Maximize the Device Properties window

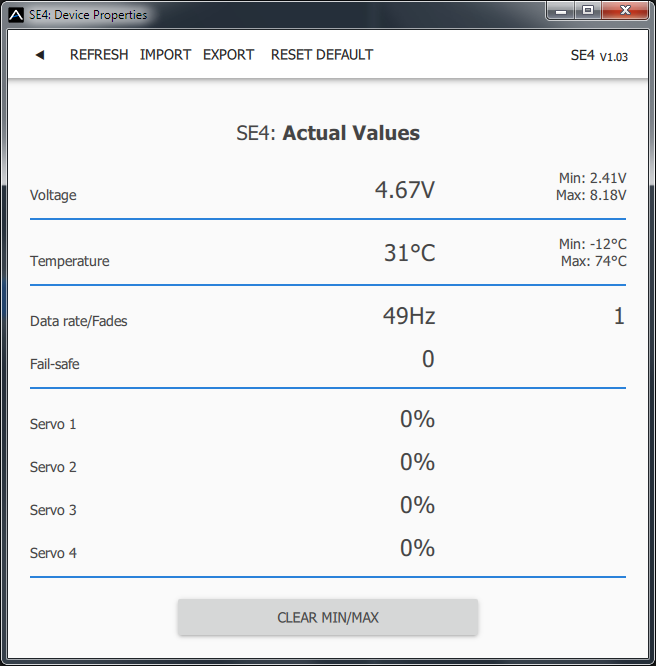pyautogui.click(x=588, y=10)
